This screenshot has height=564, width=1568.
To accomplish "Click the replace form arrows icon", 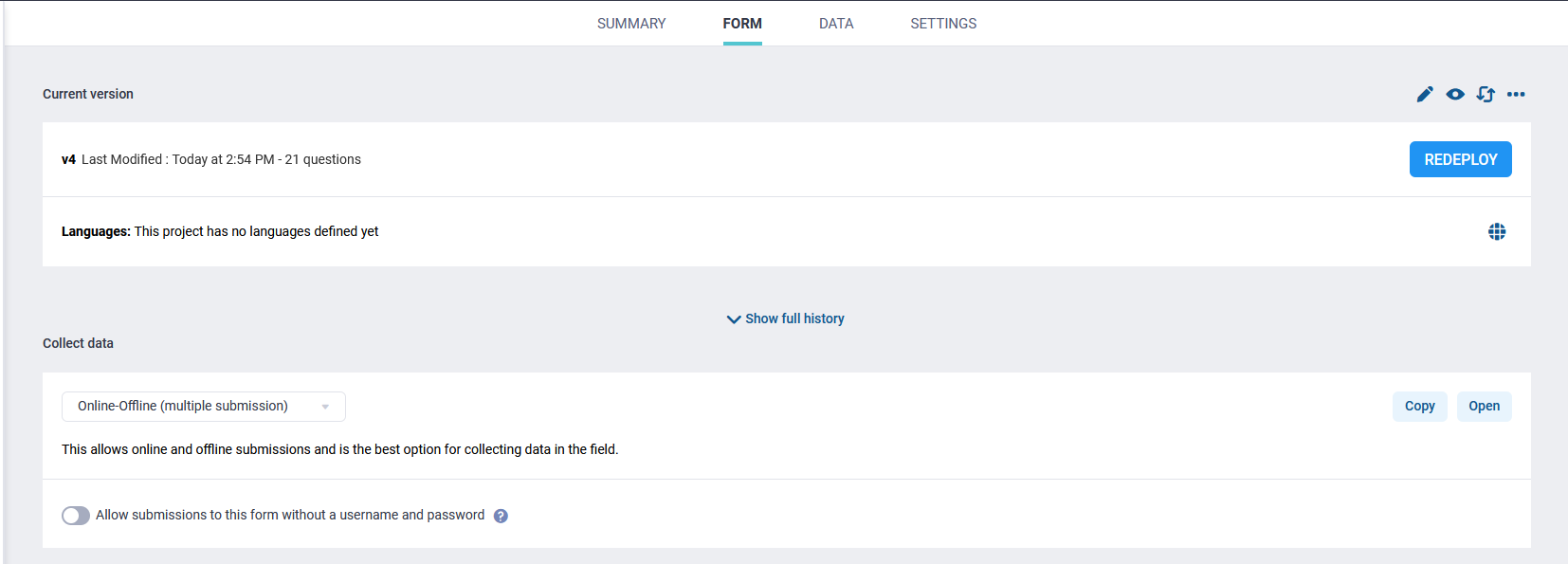I will (x=1486, y=94).
